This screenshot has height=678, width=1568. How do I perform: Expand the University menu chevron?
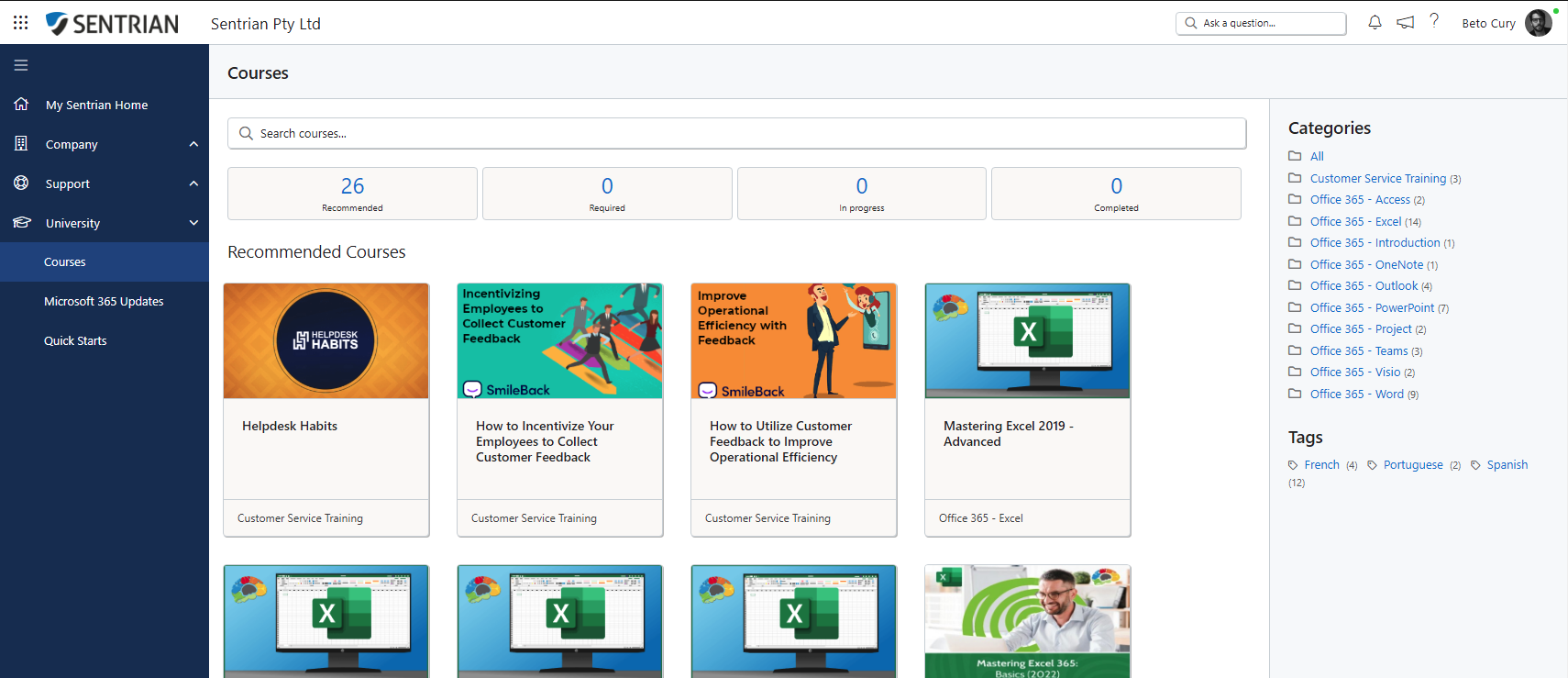(193, 223)
